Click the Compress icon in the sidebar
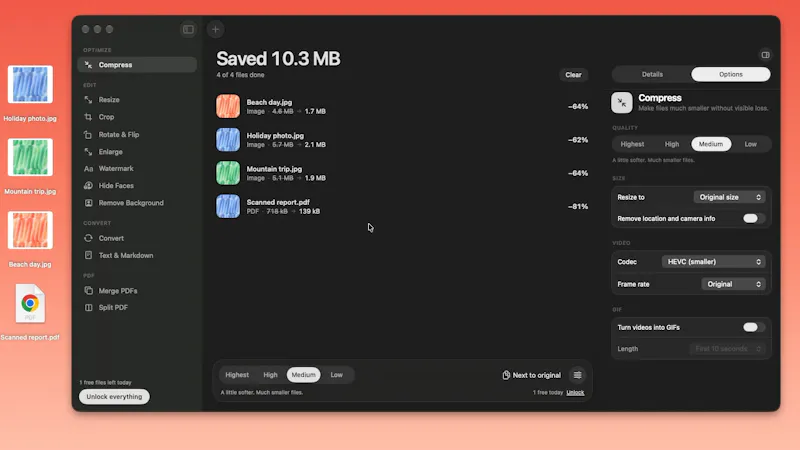The image size is (800, 450). pos(88,65)
